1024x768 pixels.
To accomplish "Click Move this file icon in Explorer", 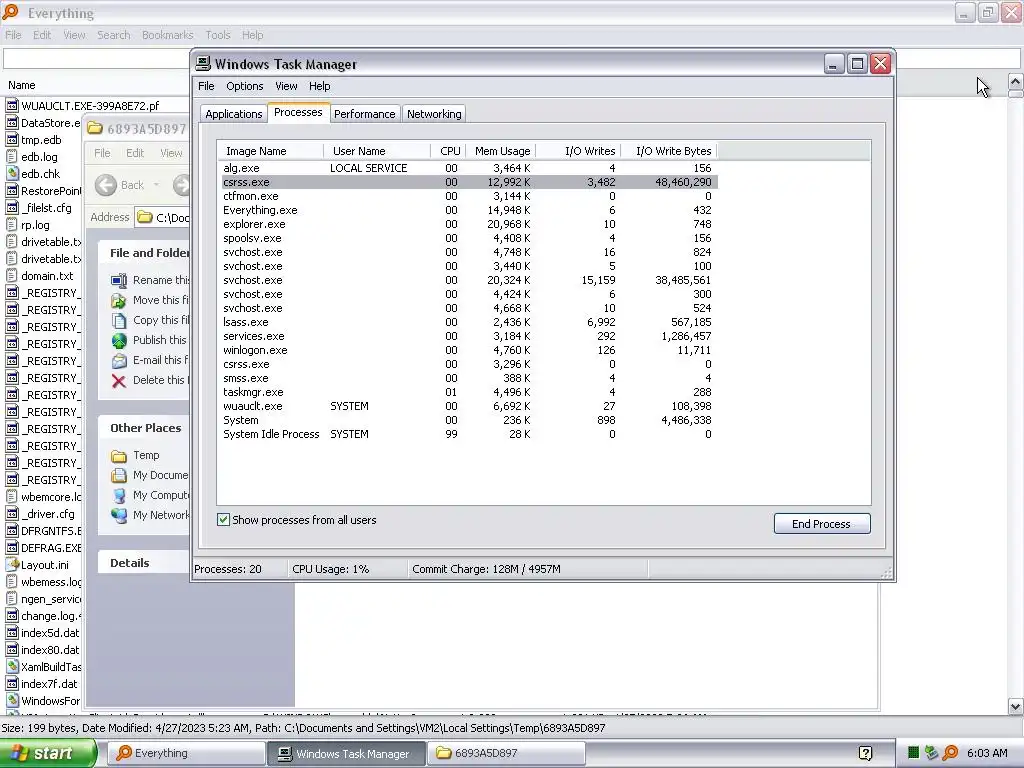I will (119, 300).
